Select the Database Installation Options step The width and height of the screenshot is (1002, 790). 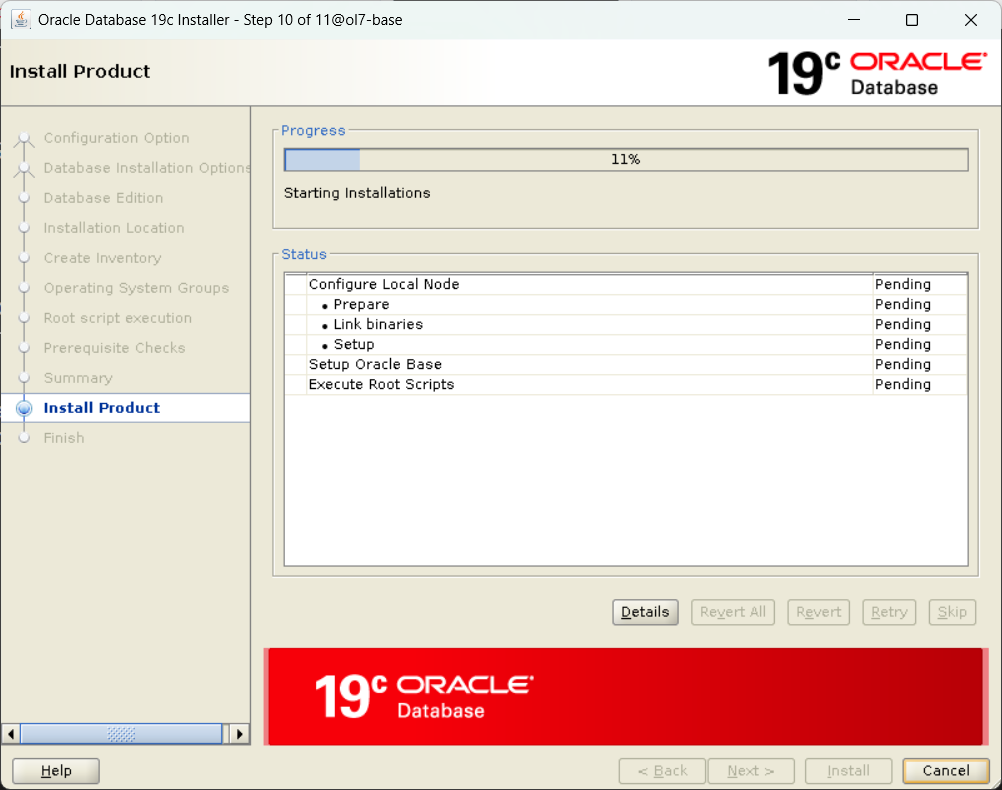pyautogui.click(x=146, y=168)
